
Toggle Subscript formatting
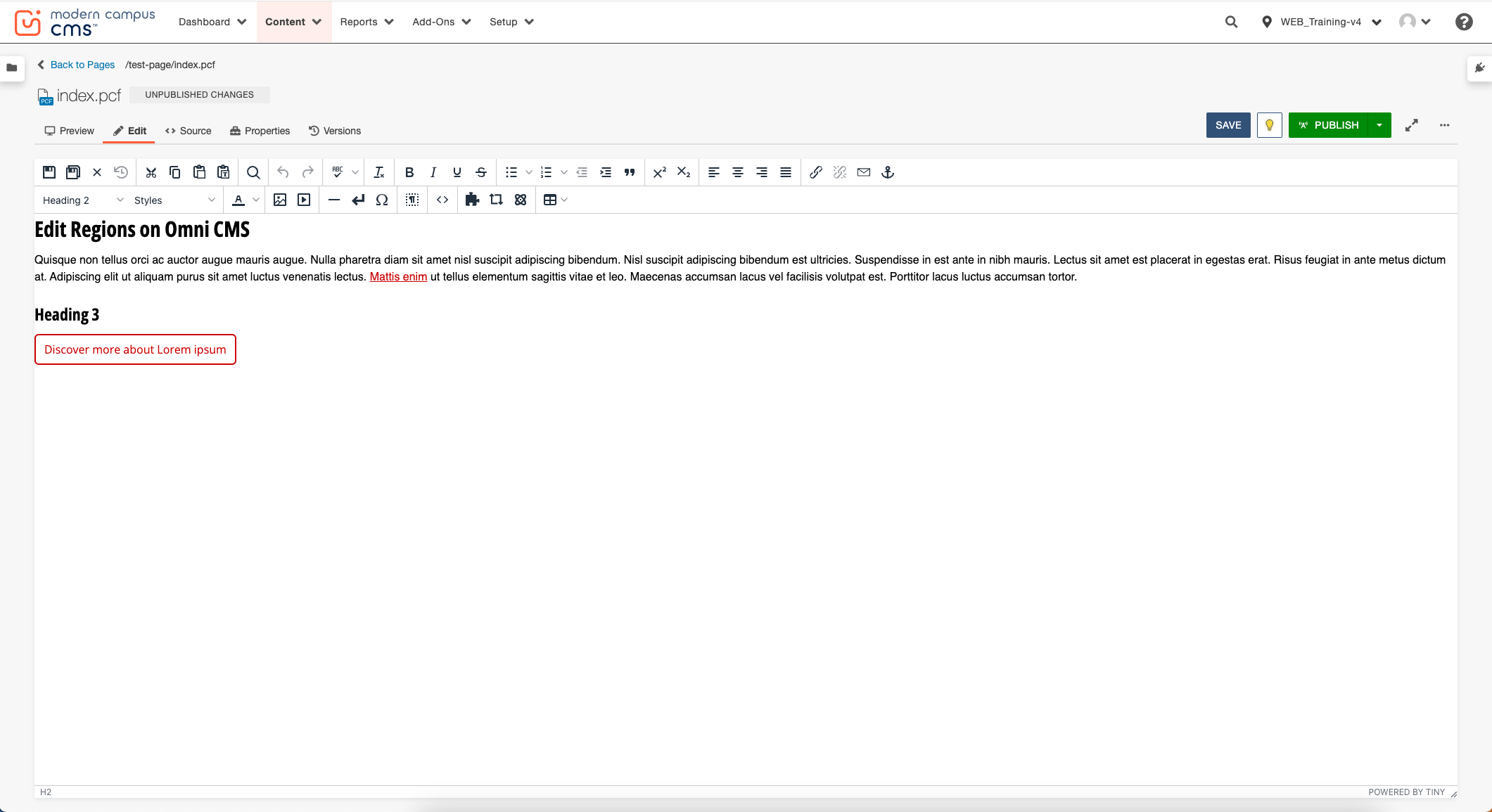click(x=684, y=172)
